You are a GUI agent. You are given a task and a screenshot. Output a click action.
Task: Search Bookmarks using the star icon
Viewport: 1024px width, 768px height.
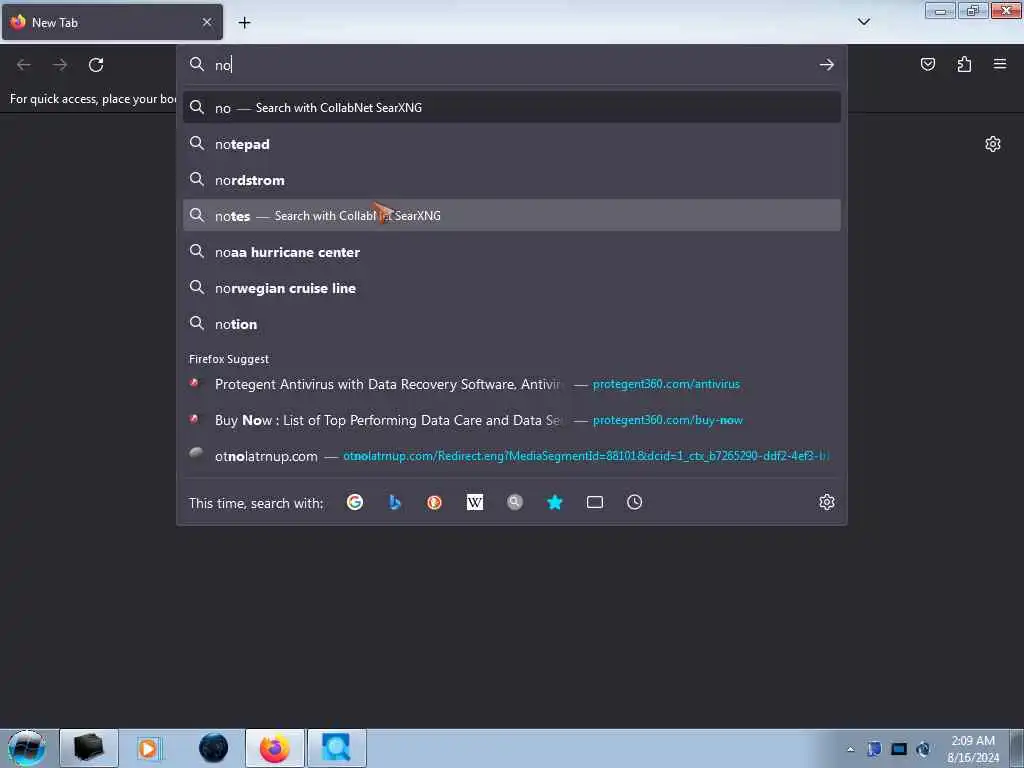click(554, 502)
